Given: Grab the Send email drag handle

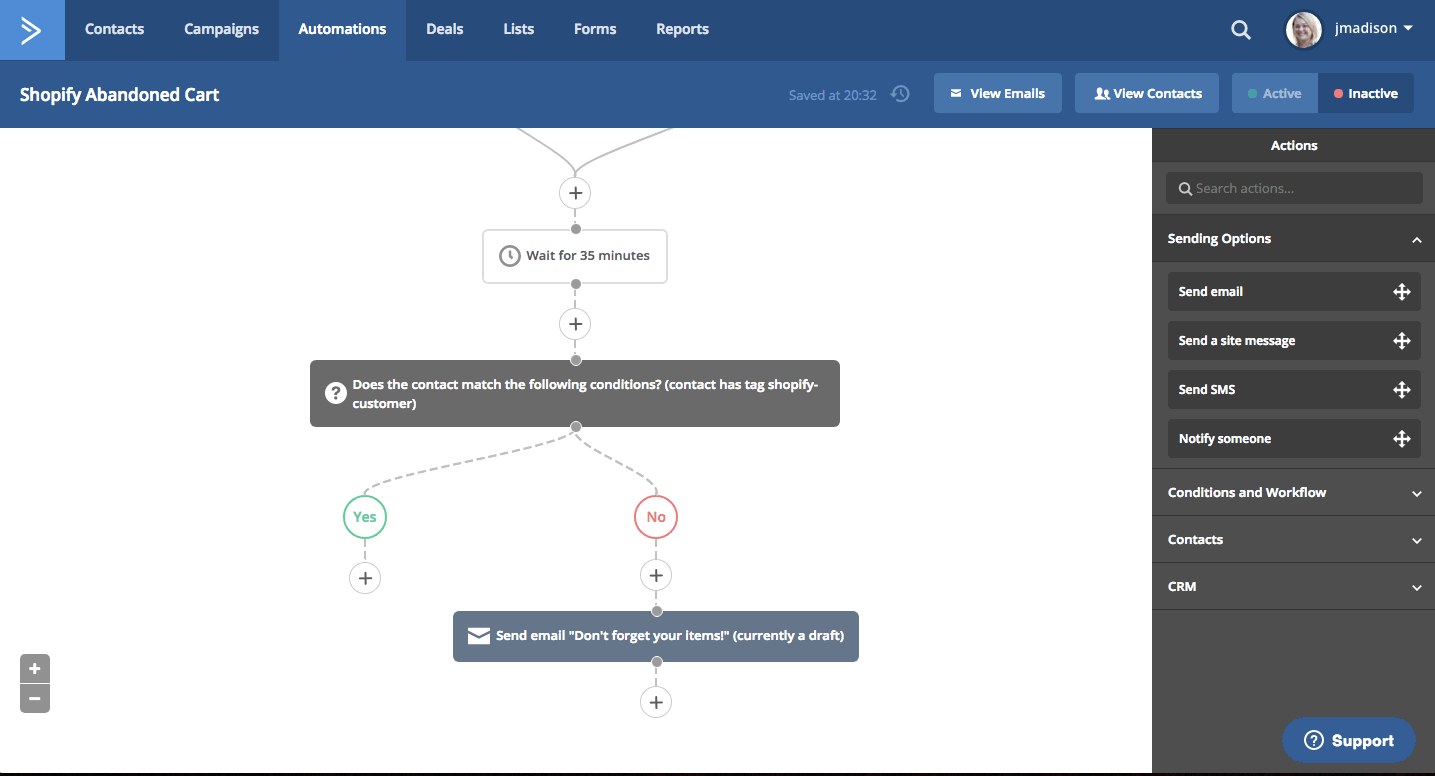Looking at the screenshot, I should tap(1401, 292).
